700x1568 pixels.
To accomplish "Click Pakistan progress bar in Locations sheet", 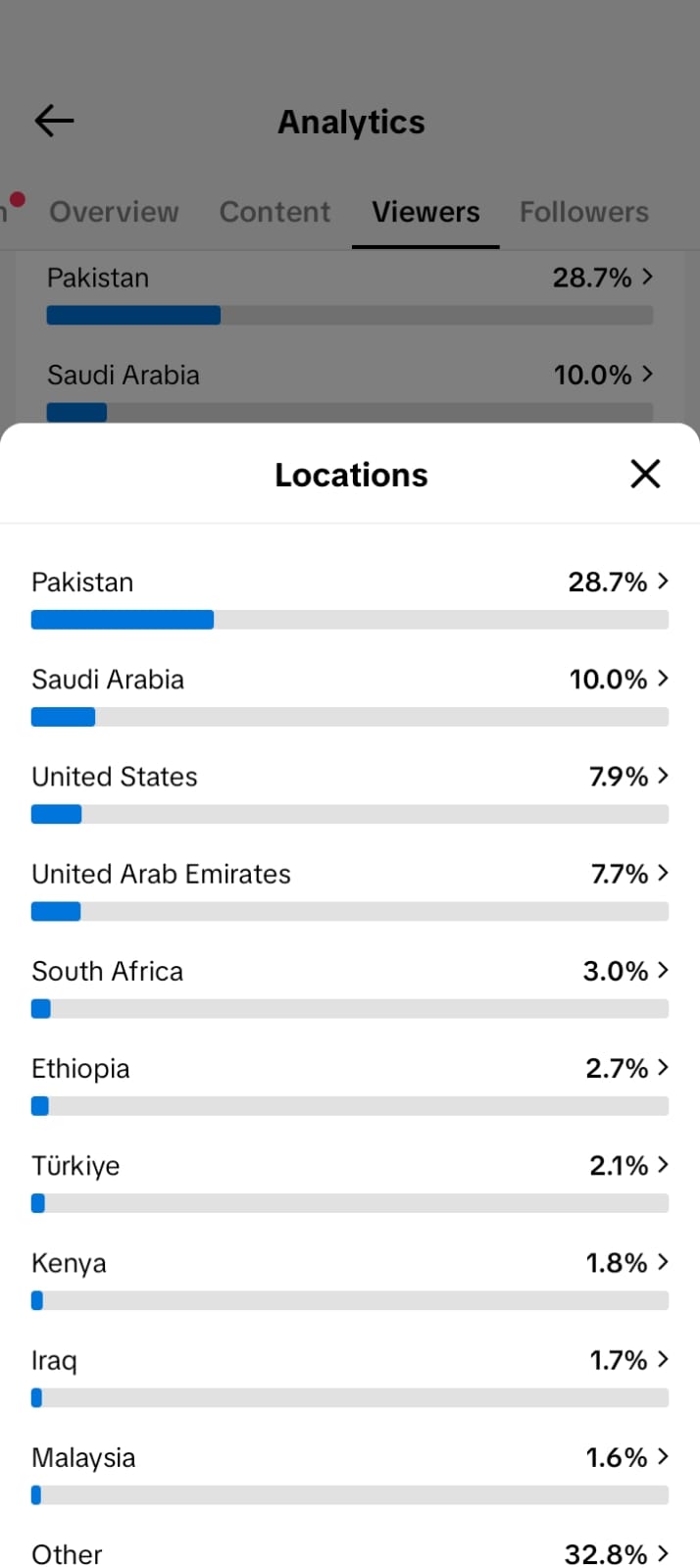I will (350, 620).
